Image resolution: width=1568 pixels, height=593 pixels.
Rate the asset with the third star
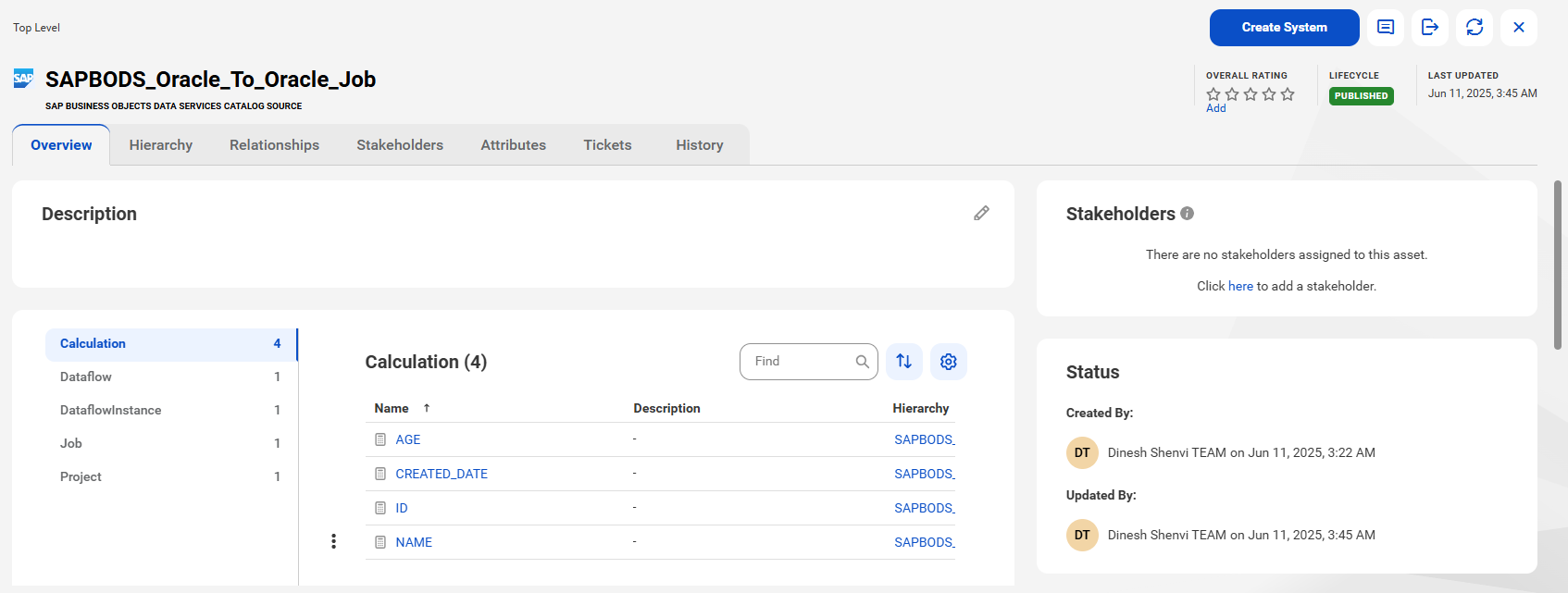click(x=1251, y=94)
